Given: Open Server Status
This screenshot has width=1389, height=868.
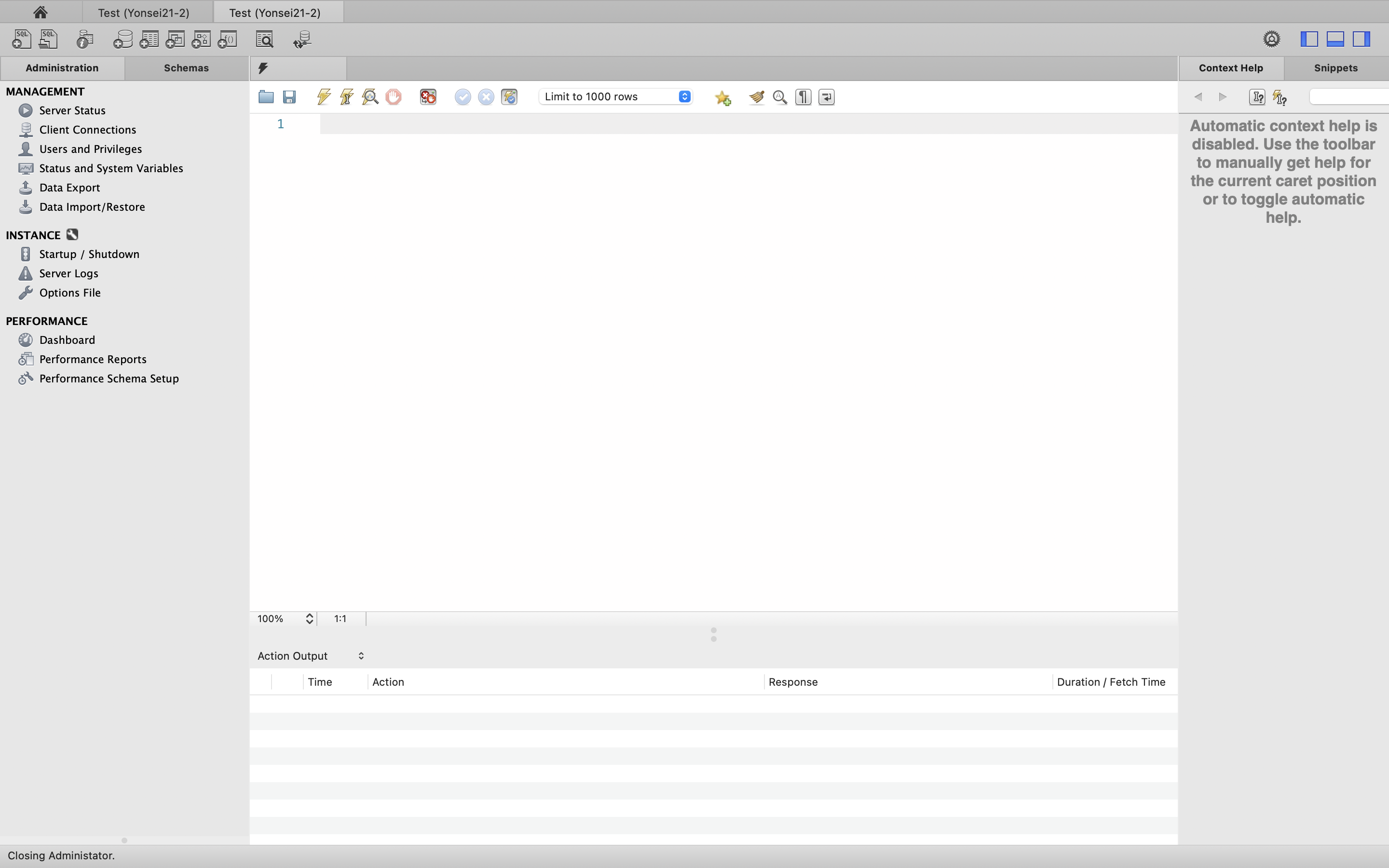Looking at the screenshot, I should coord(72,110).
